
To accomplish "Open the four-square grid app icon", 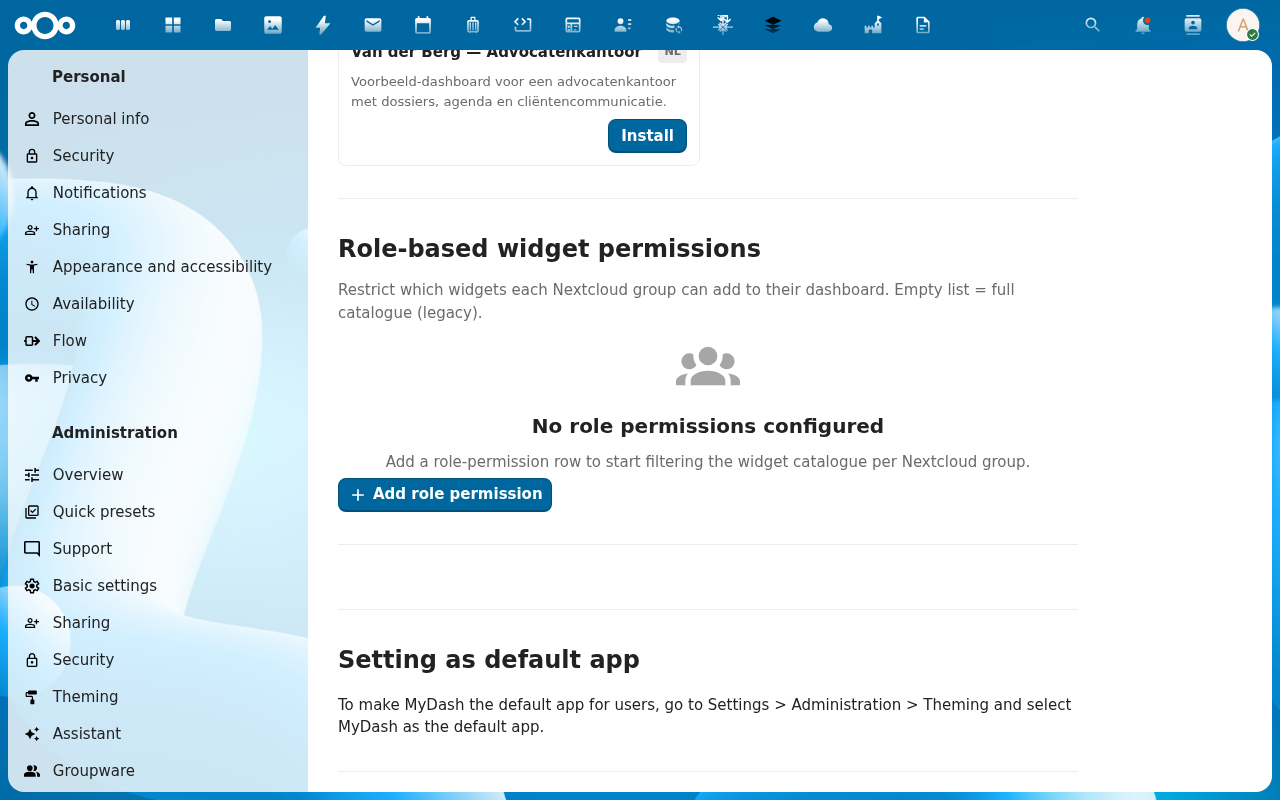I will click(x=173, y=25).
